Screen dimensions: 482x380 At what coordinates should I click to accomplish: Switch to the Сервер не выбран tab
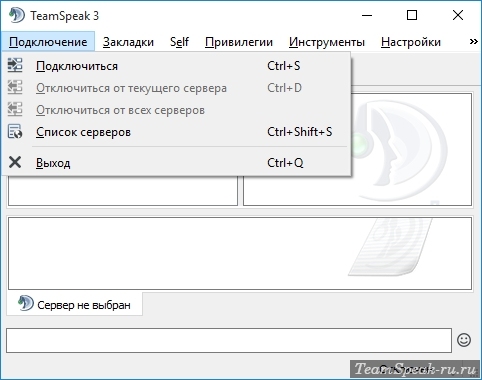point(75,304)
